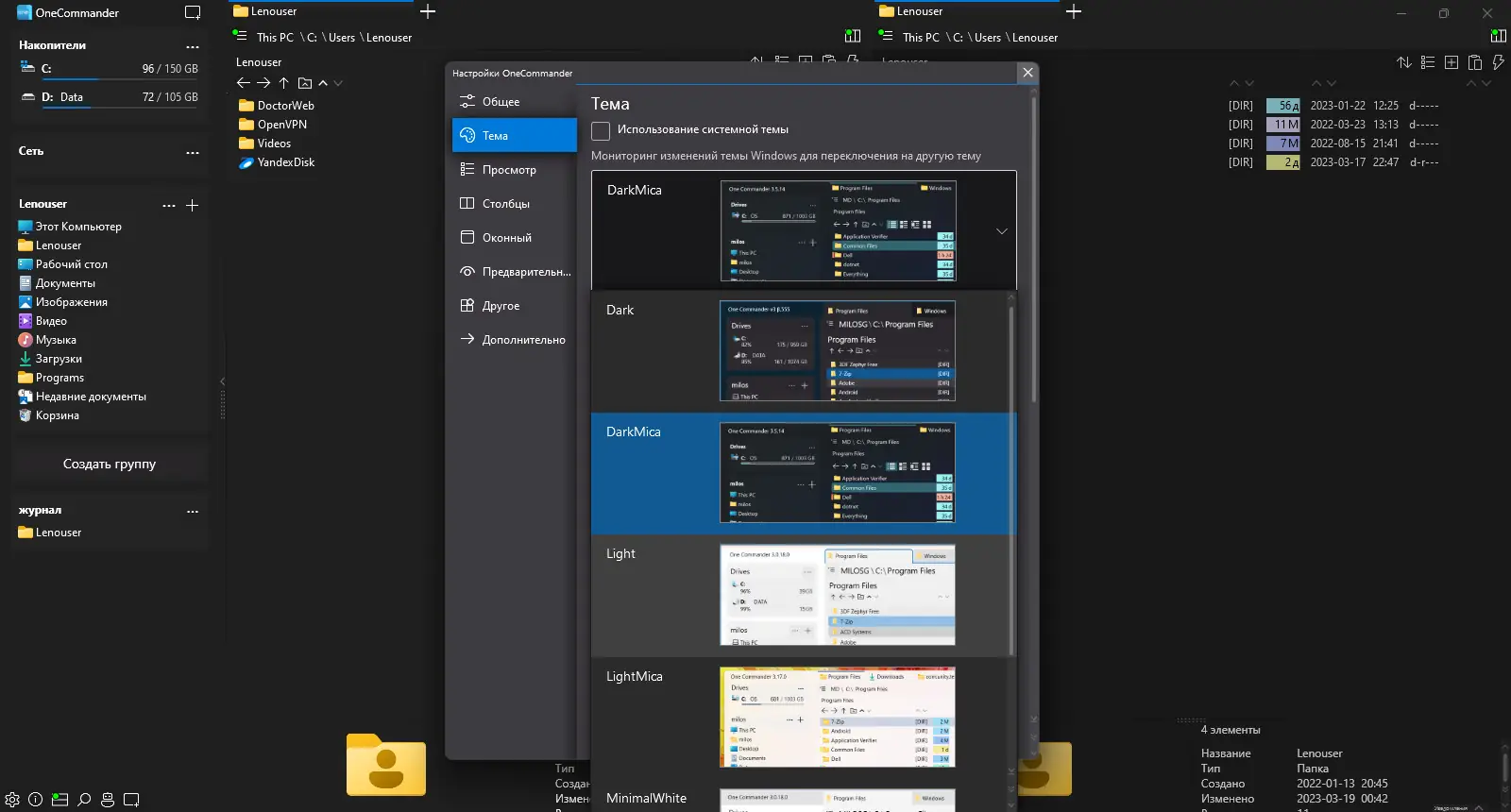Open Другое settings tab

[x=515, y=306]
